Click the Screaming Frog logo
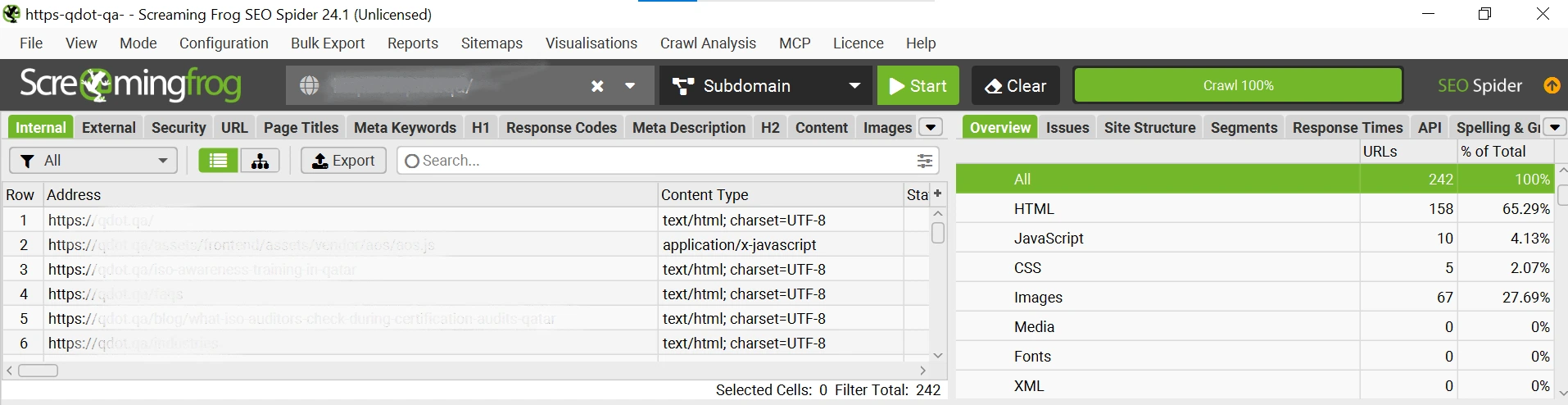Image resolution: width=1568 pixels, height=405 pixels. coord(130,84)
